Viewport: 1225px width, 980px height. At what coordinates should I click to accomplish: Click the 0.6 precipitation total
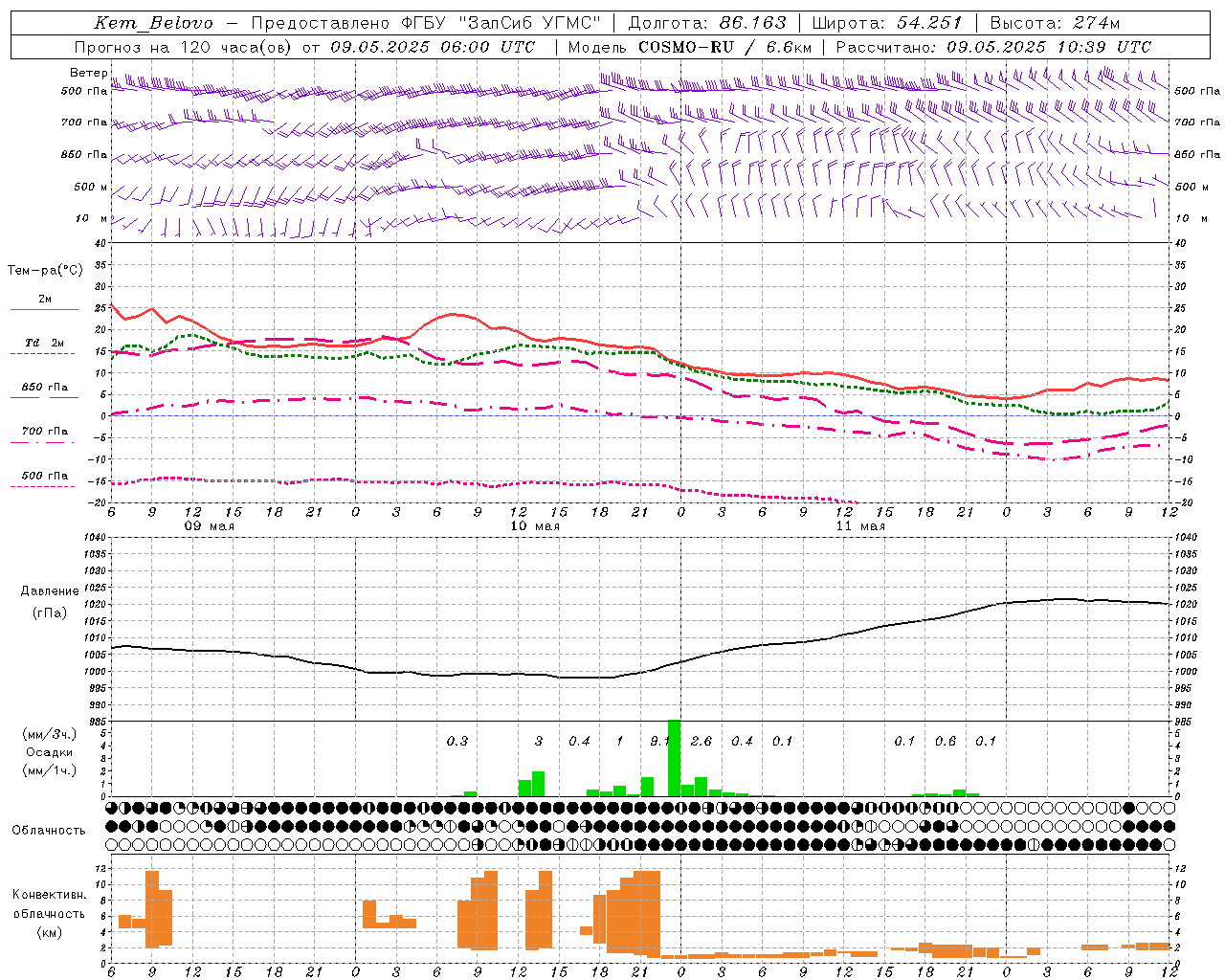pos(946,741)
